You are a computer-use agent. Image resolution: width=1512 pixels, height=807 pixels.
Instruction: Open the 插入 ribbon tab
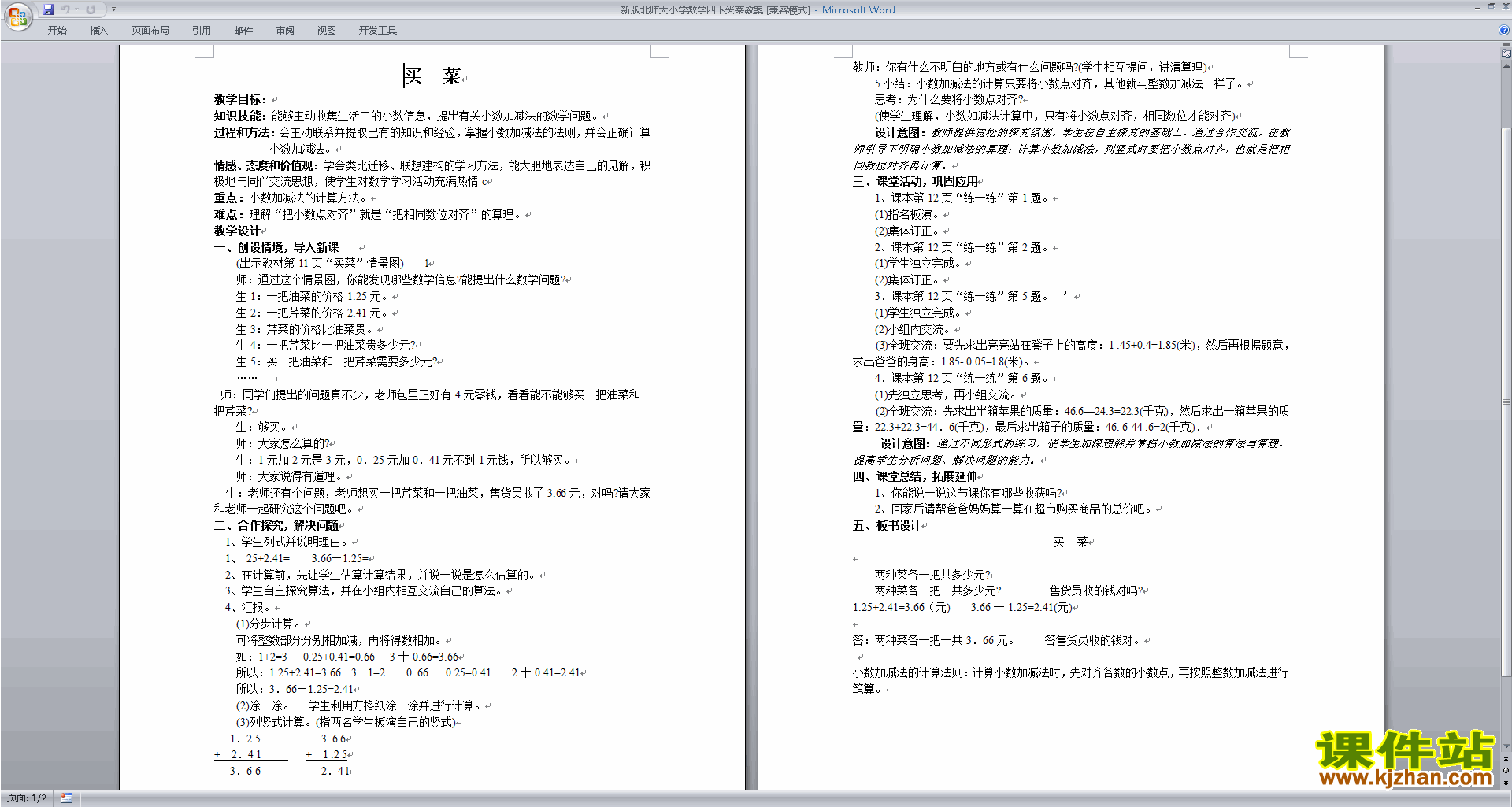coord(98,31)
